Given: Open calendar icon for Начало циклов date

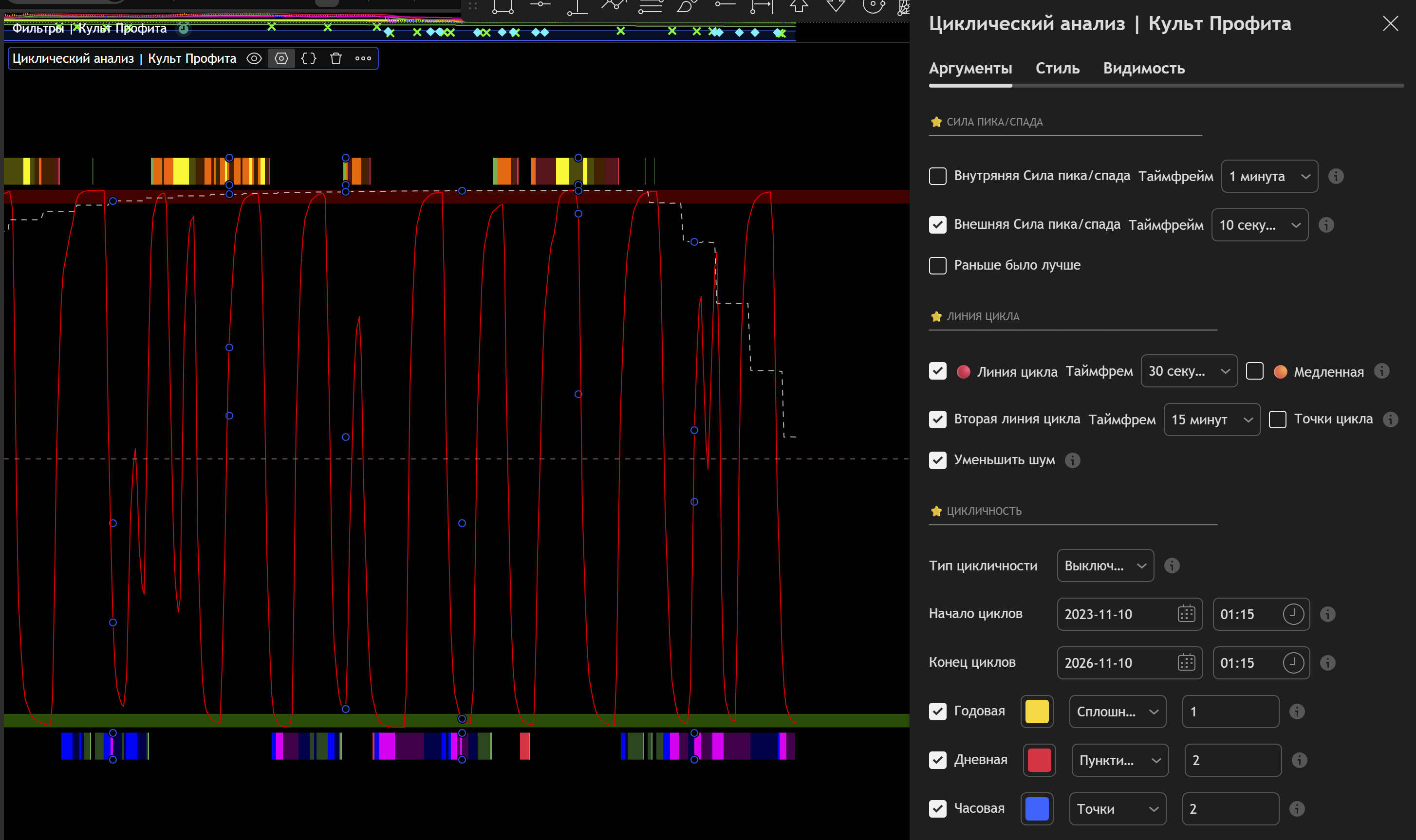Looking at the screenshot, I should tap(1186, 614).
